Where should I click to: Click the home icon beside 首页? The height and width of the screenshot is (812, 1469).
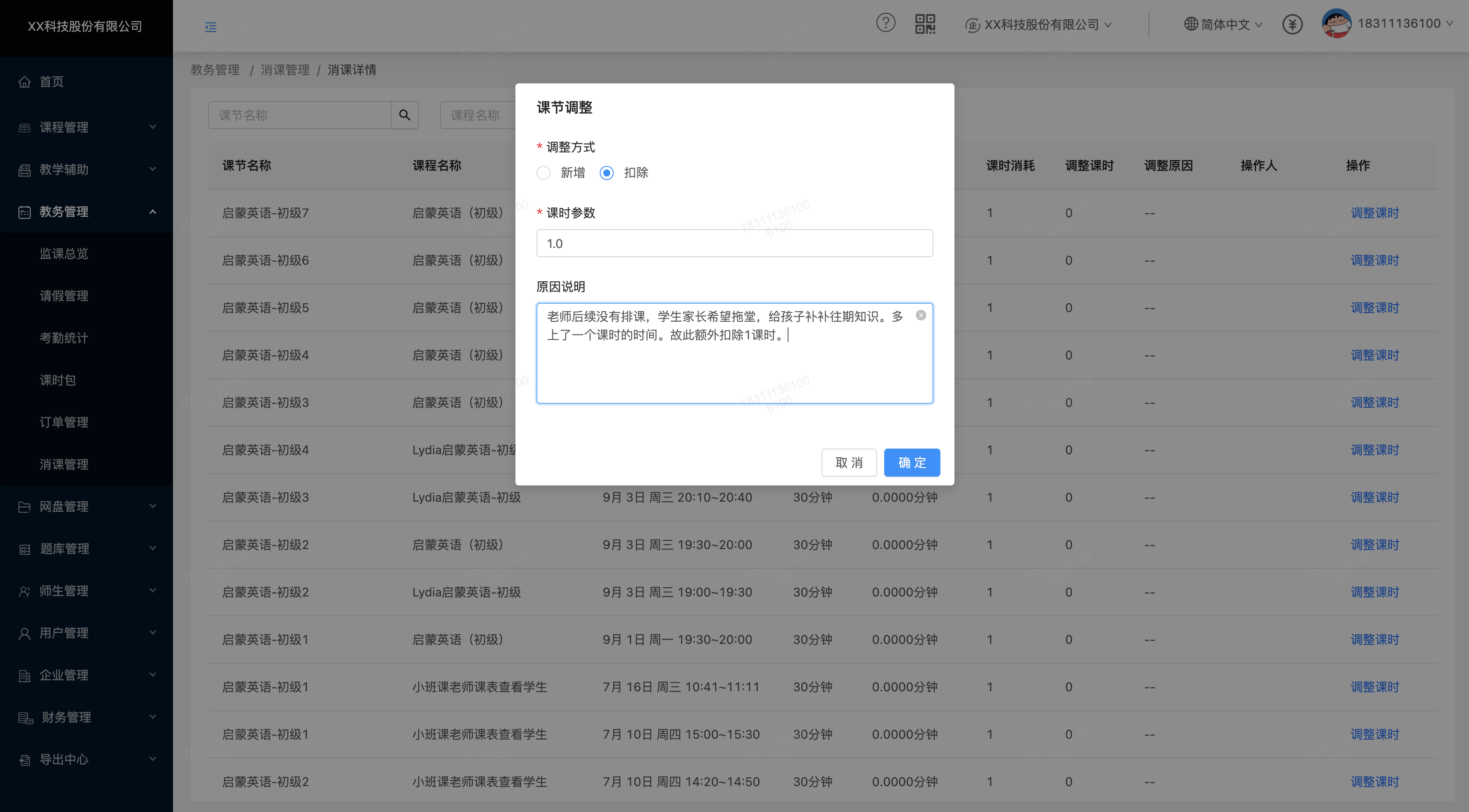(25, 82)
